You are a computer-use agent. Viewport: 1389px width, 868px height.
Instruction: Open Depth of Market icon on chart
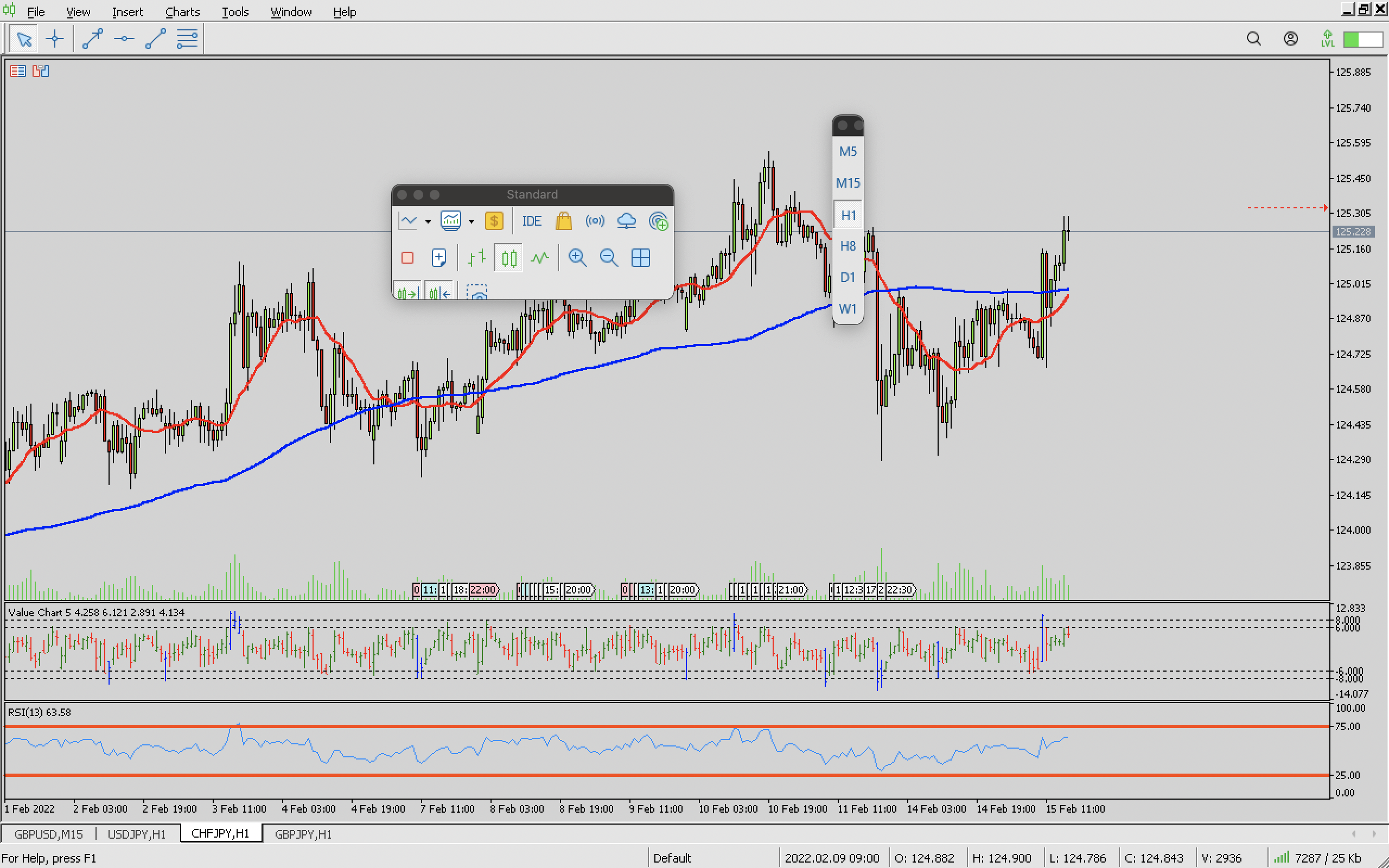click(18, 71)
